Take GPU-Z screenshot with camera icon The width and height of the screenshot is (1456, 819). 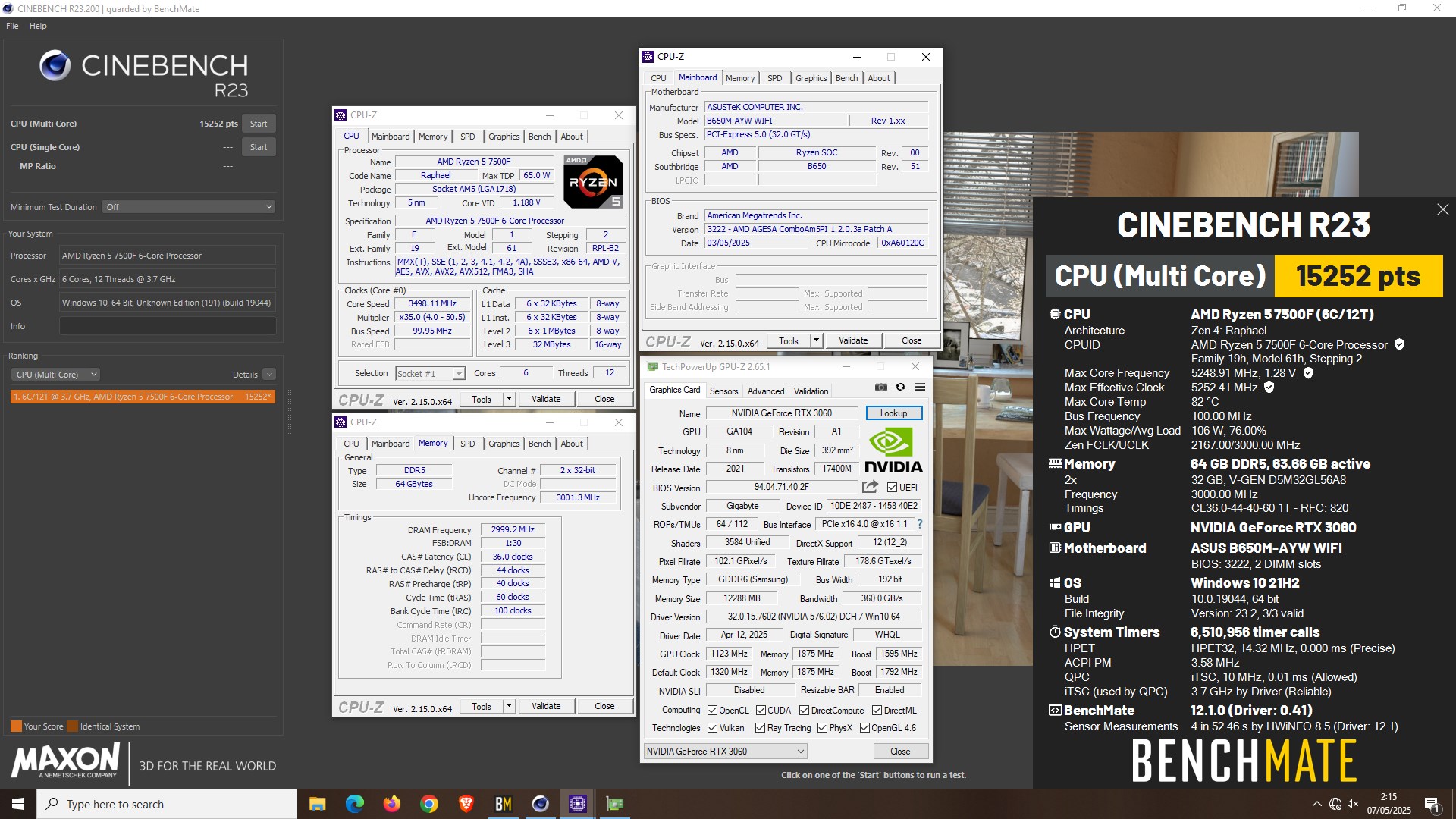(x=880, y=388)
